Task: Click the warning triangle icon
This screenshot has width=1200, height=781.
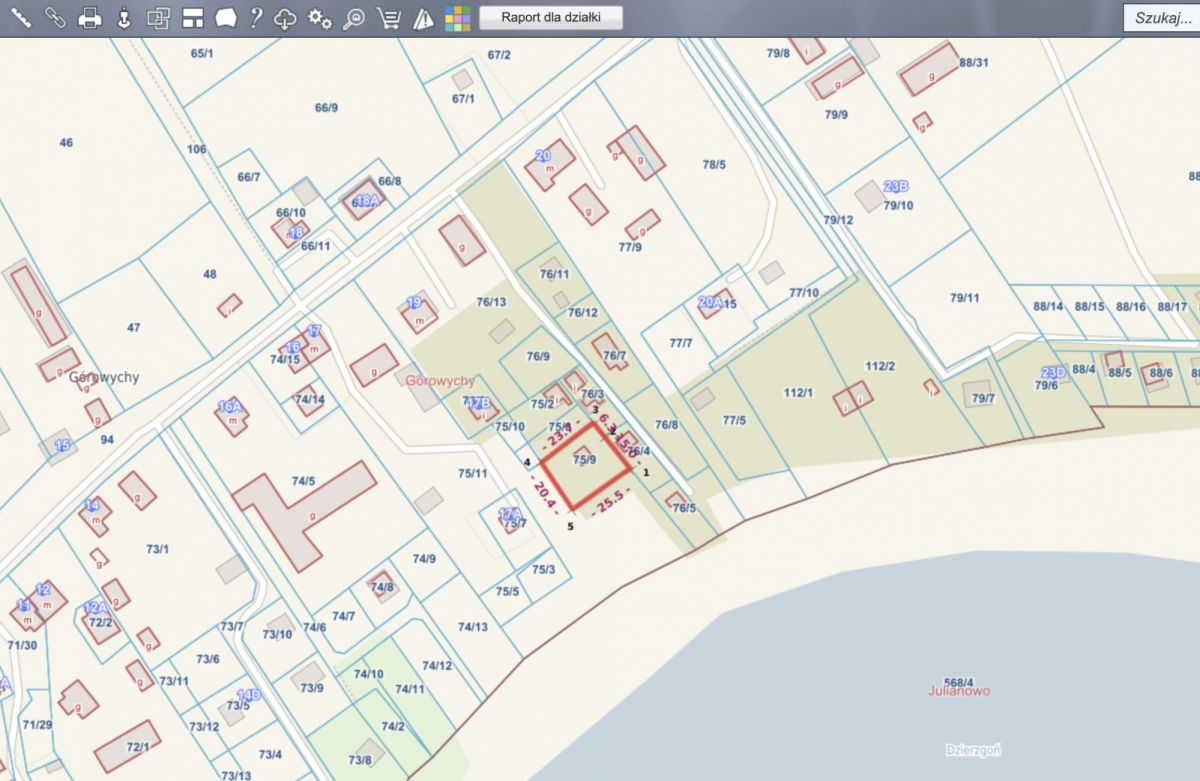Action: coord(423,17)
